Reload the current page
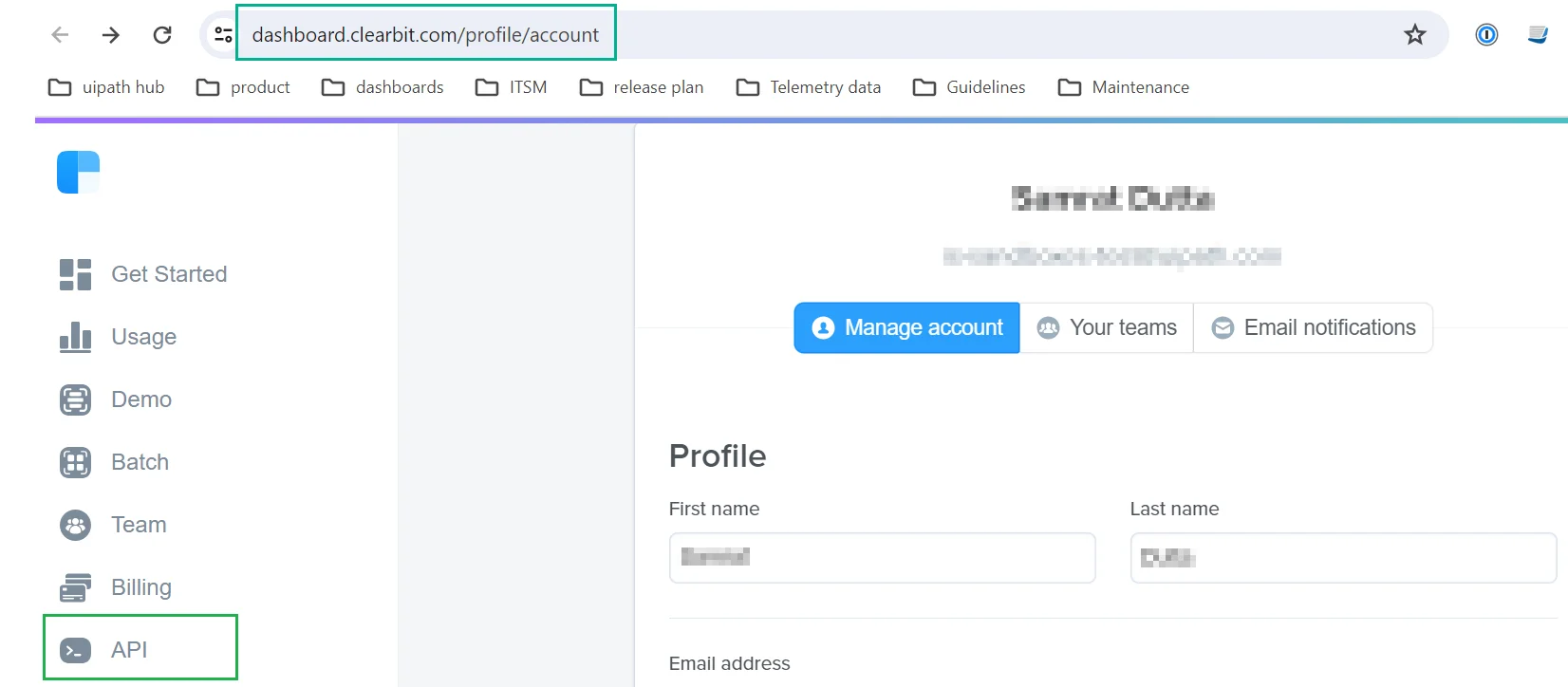 click(x=162, y=35)
